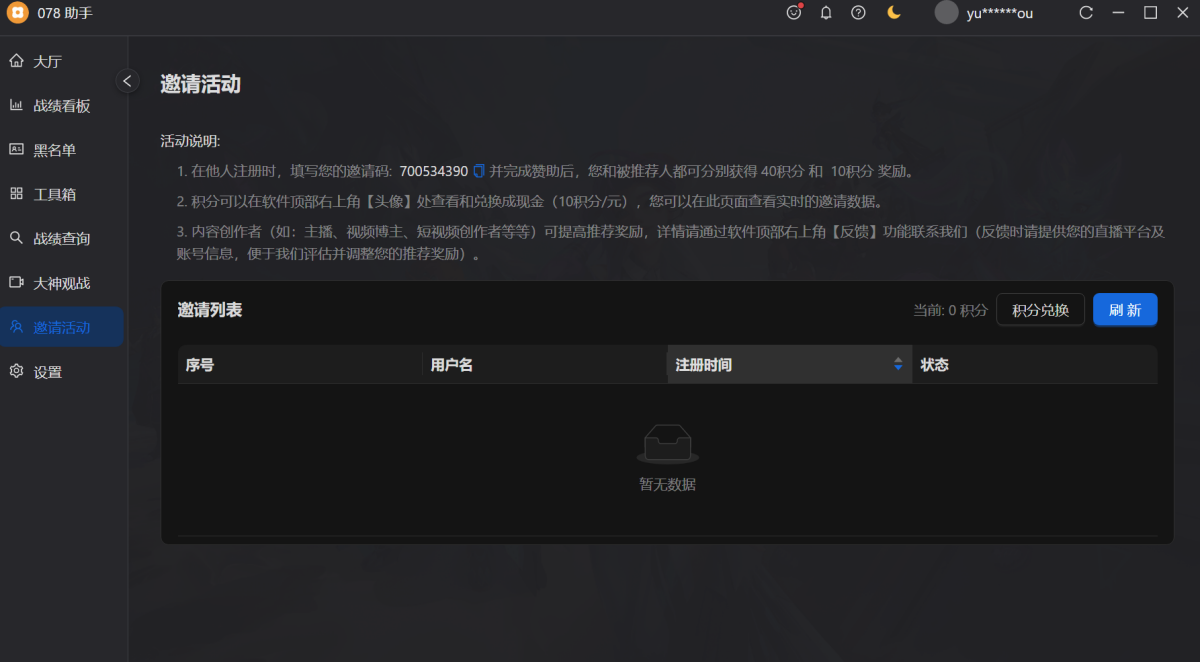Open 战绩看板 from the sidebar
This screenshot has width=1200, height=662.
(62, 106)
